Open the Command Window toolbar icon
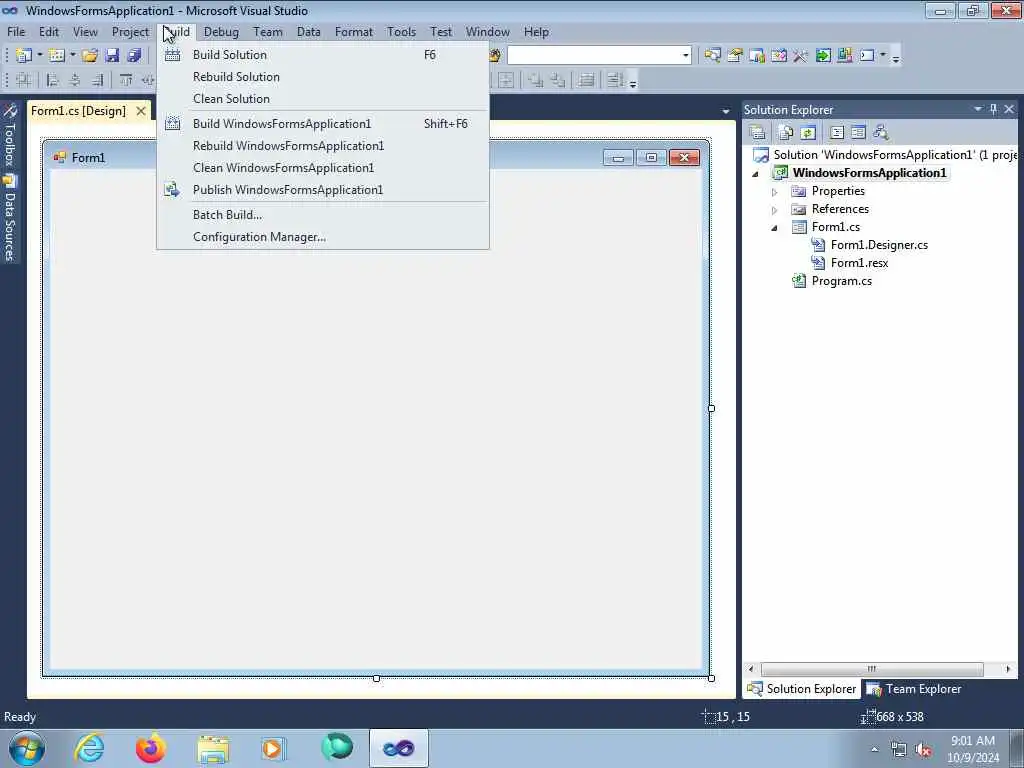The width and height of the screenshot is (1024, 768). point(867,56)
